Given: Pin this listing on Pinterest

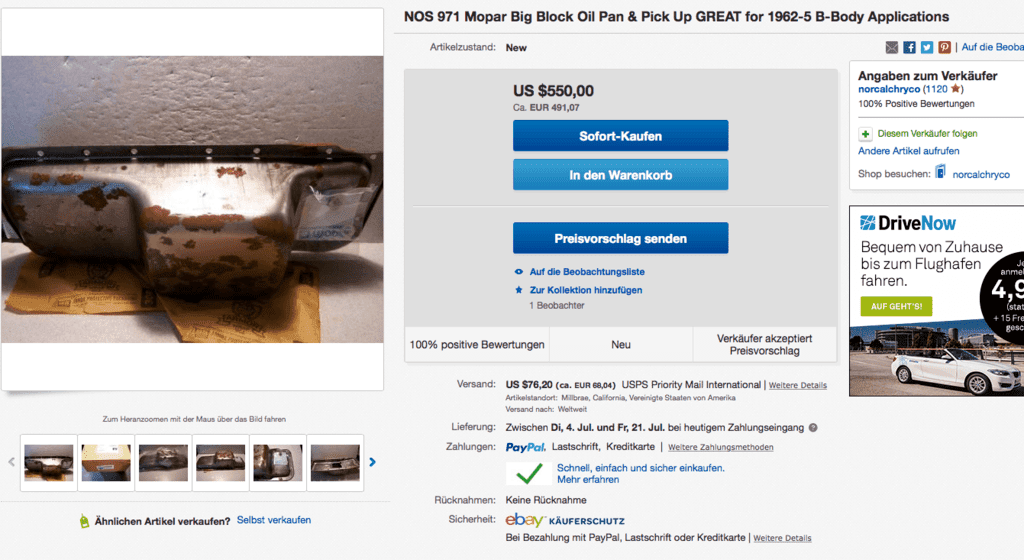Looking at the screenshot, I should click(944, 47).
